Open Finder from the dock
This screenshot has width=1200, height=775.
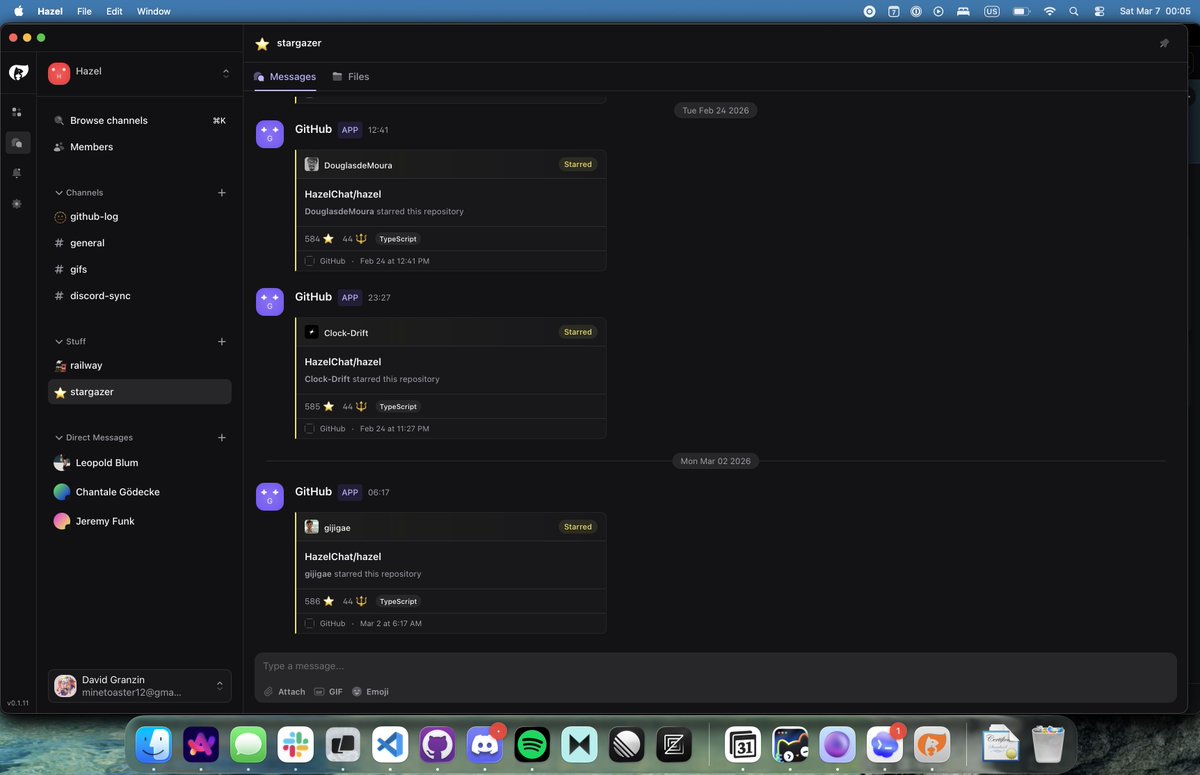point(153,745)
